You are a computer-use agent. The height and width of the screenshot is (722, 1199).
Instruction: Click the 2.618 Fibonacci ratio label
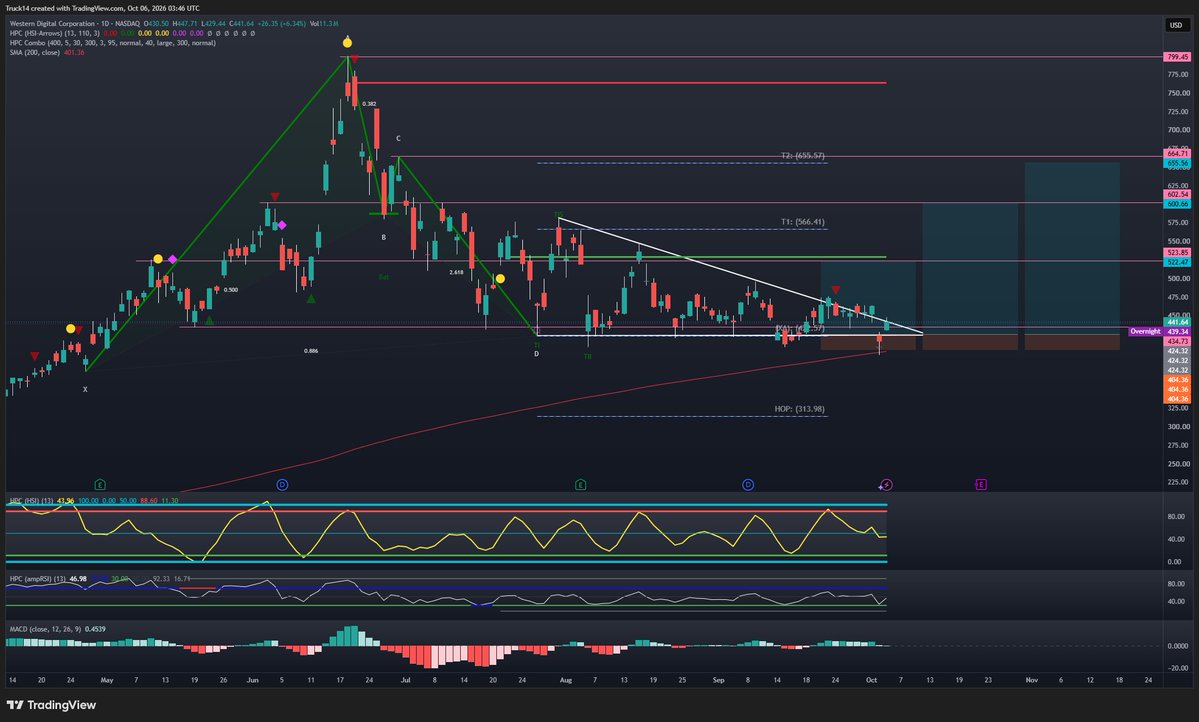(x=457, y=272)
